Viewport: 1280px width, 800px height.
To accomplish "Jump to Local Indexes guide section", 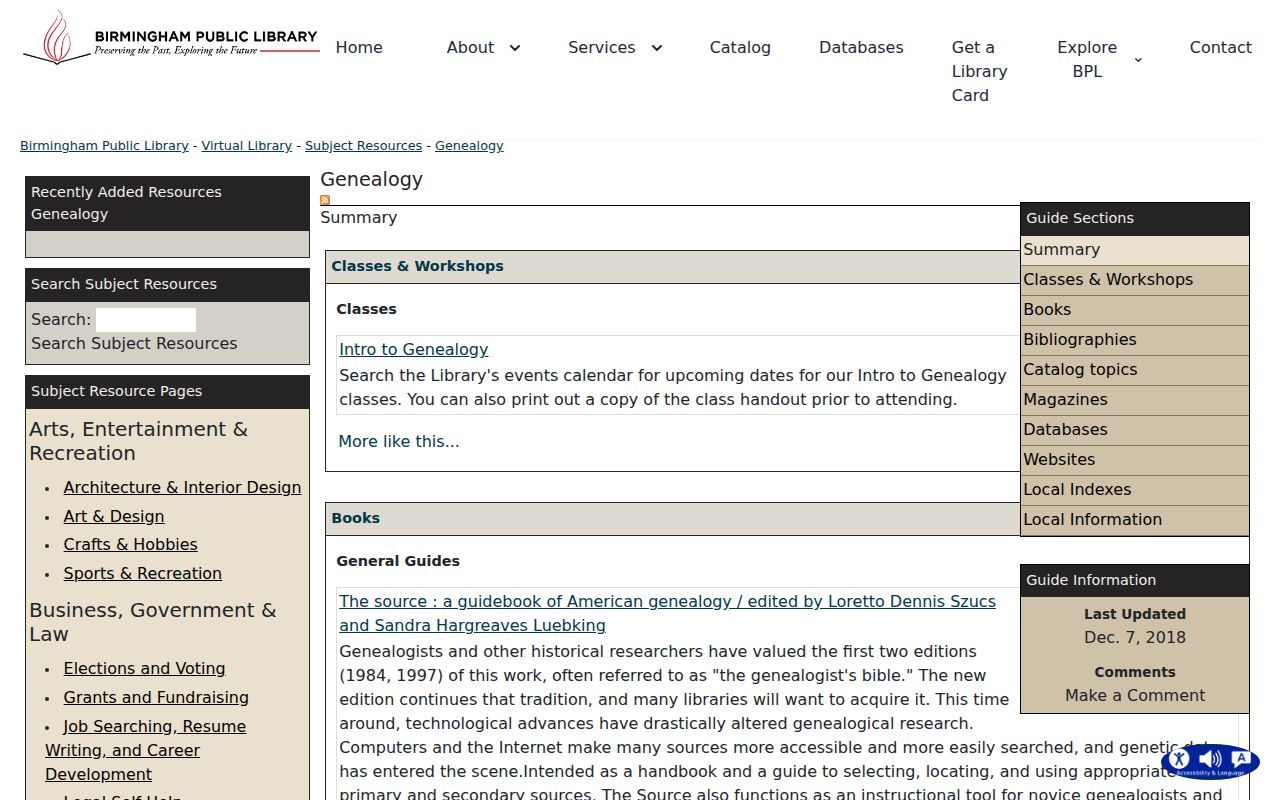I will pos(1135,490).
